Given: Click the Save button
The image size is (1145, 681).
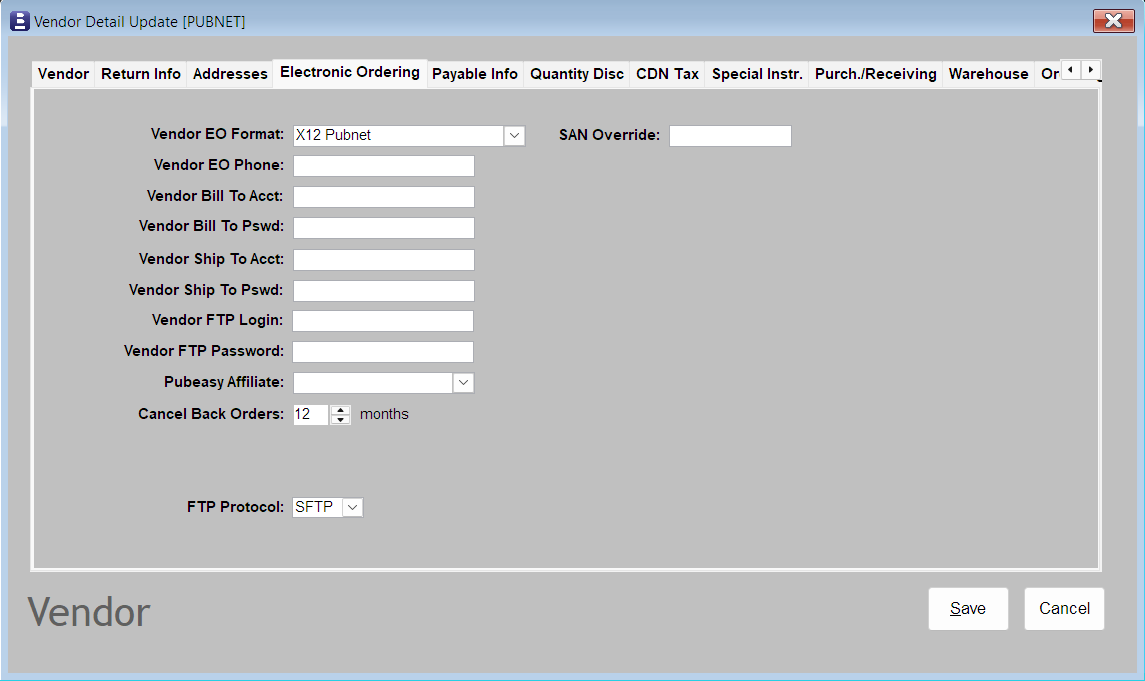Looking at the screenshot, I should point(967,608).
